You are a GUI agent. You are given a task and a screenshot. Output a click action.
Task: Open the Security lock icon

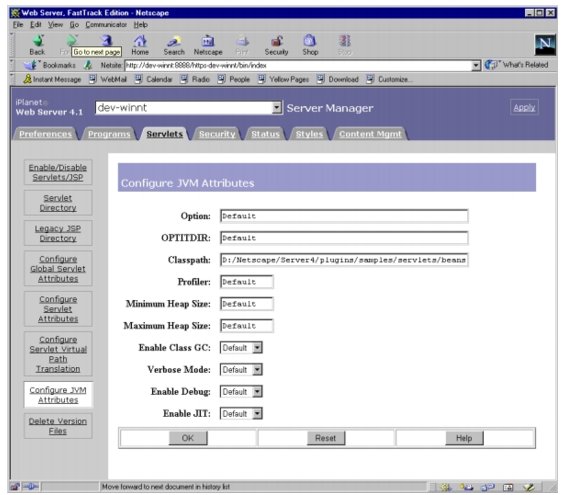tap(276, 45)
